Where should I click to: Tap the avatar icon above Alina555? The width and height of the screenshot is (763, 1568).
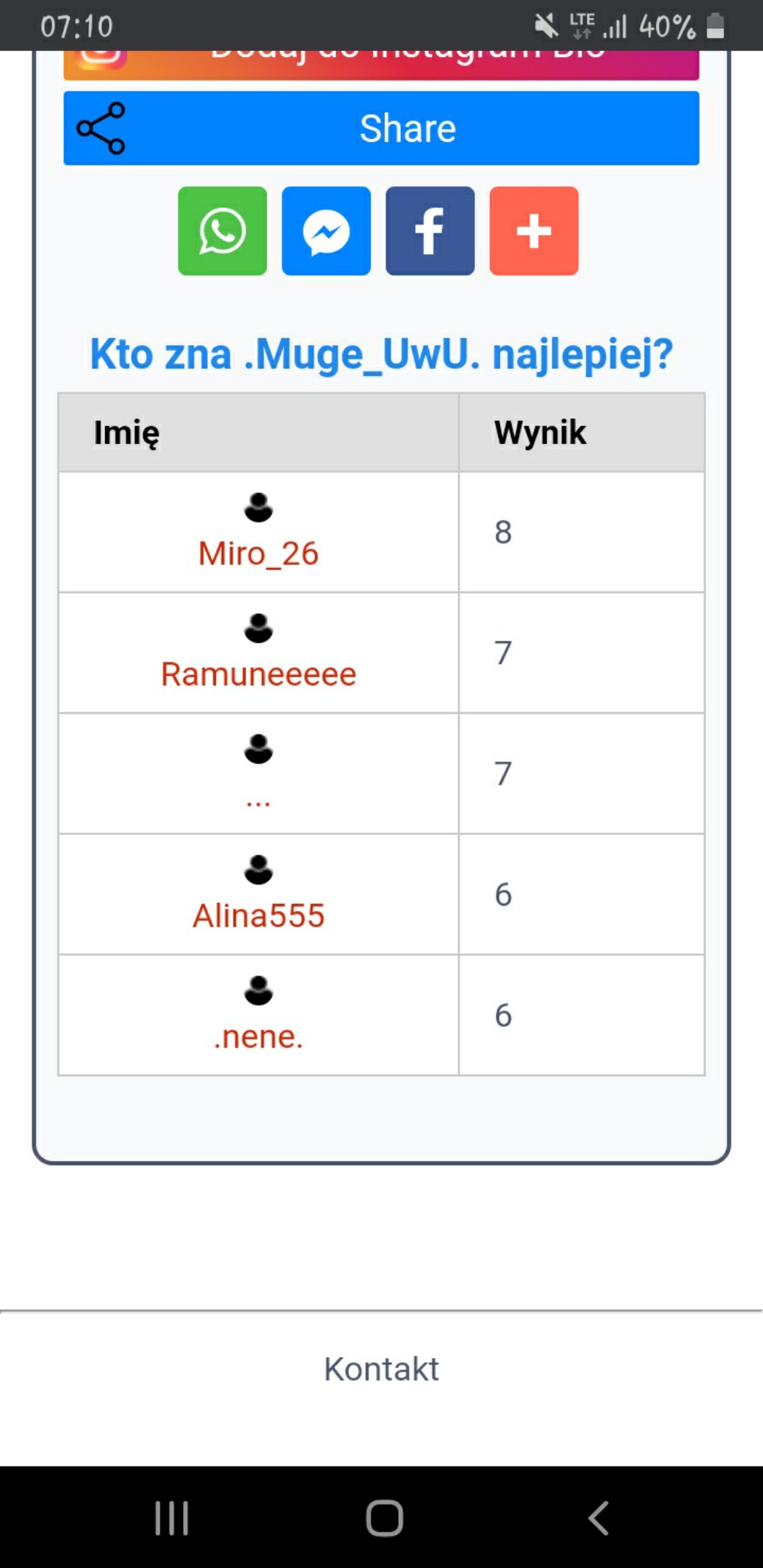tap(258, 870)
